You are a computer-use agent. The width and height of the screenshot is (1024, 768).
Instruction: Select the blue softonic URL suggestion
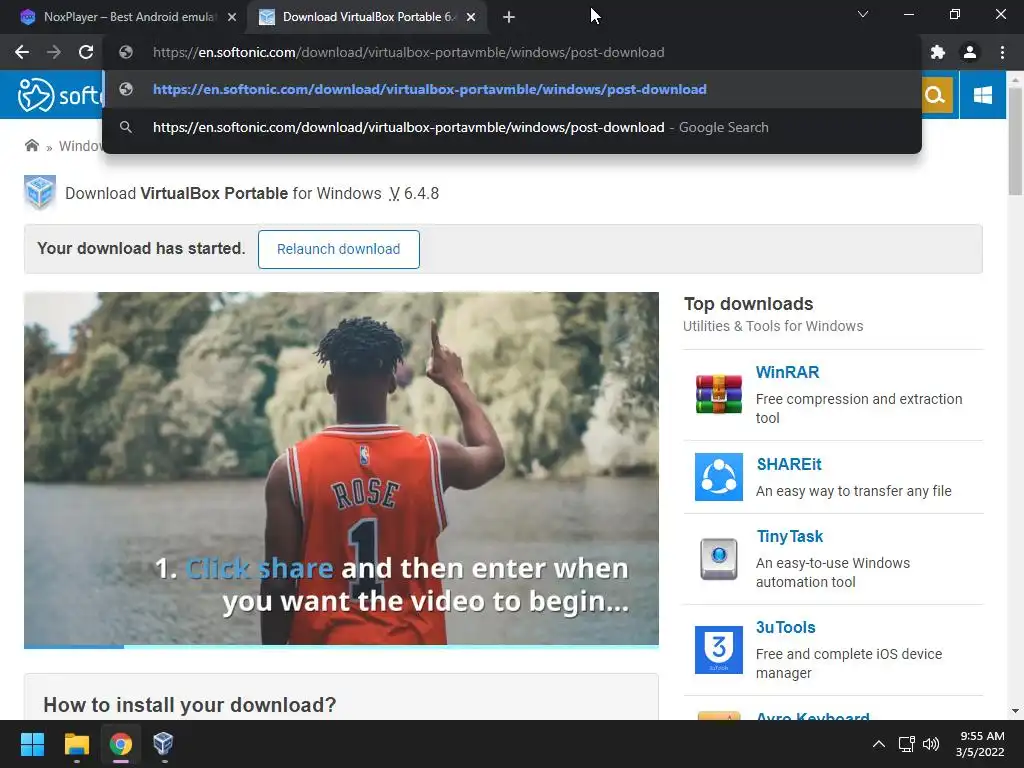coord(512,89)
